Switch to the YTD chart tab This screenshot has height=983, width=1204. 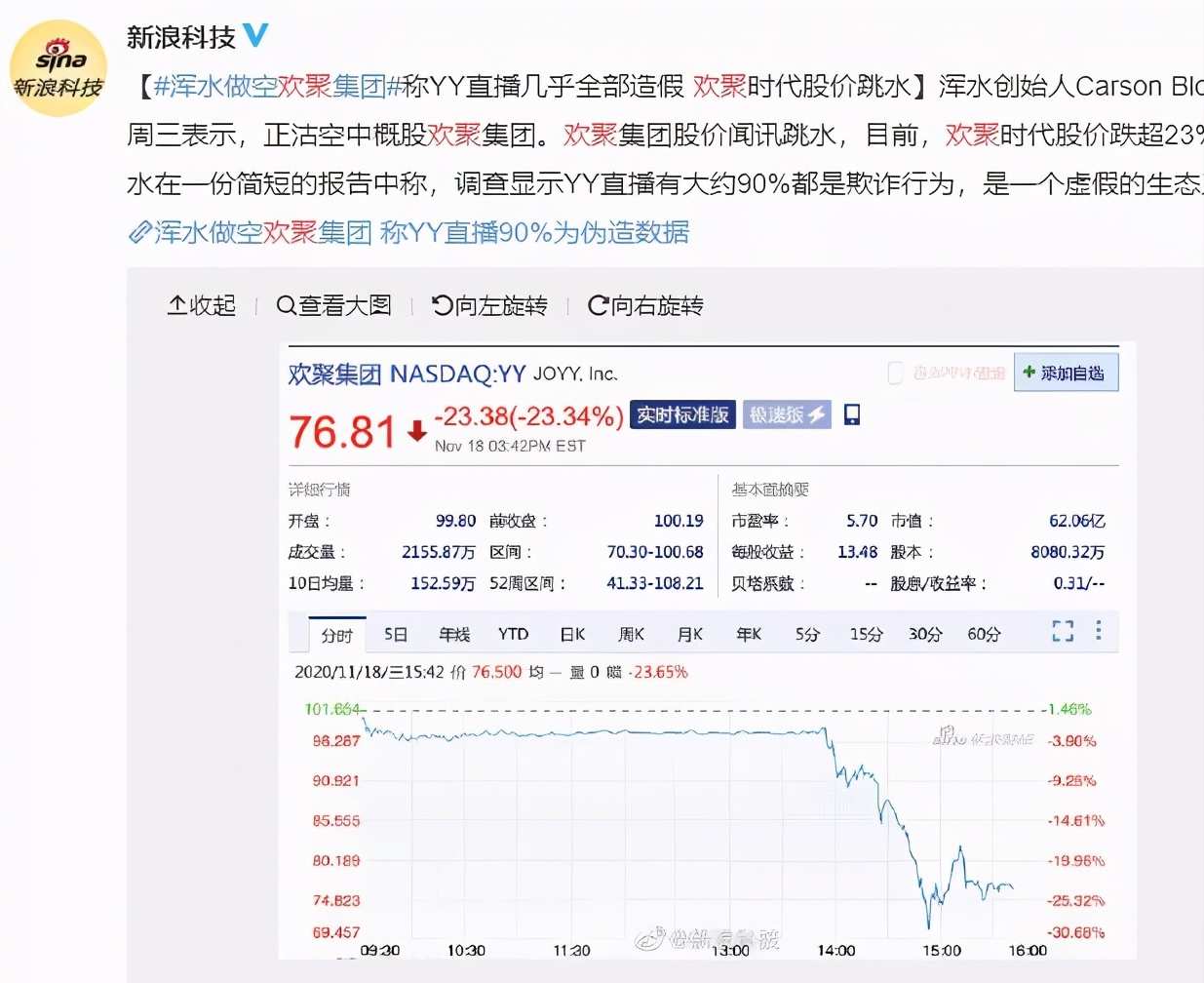coord(512,634)
